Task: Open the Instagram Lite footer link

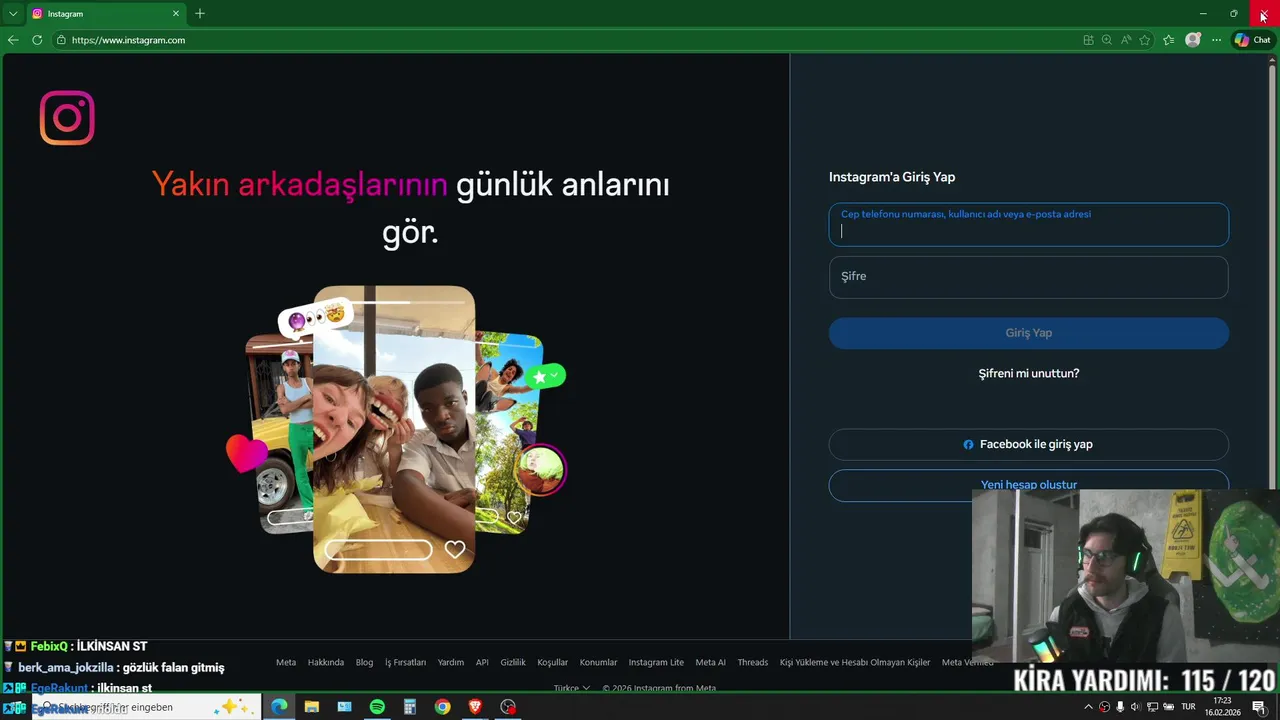Action: [x=656, y=662]
